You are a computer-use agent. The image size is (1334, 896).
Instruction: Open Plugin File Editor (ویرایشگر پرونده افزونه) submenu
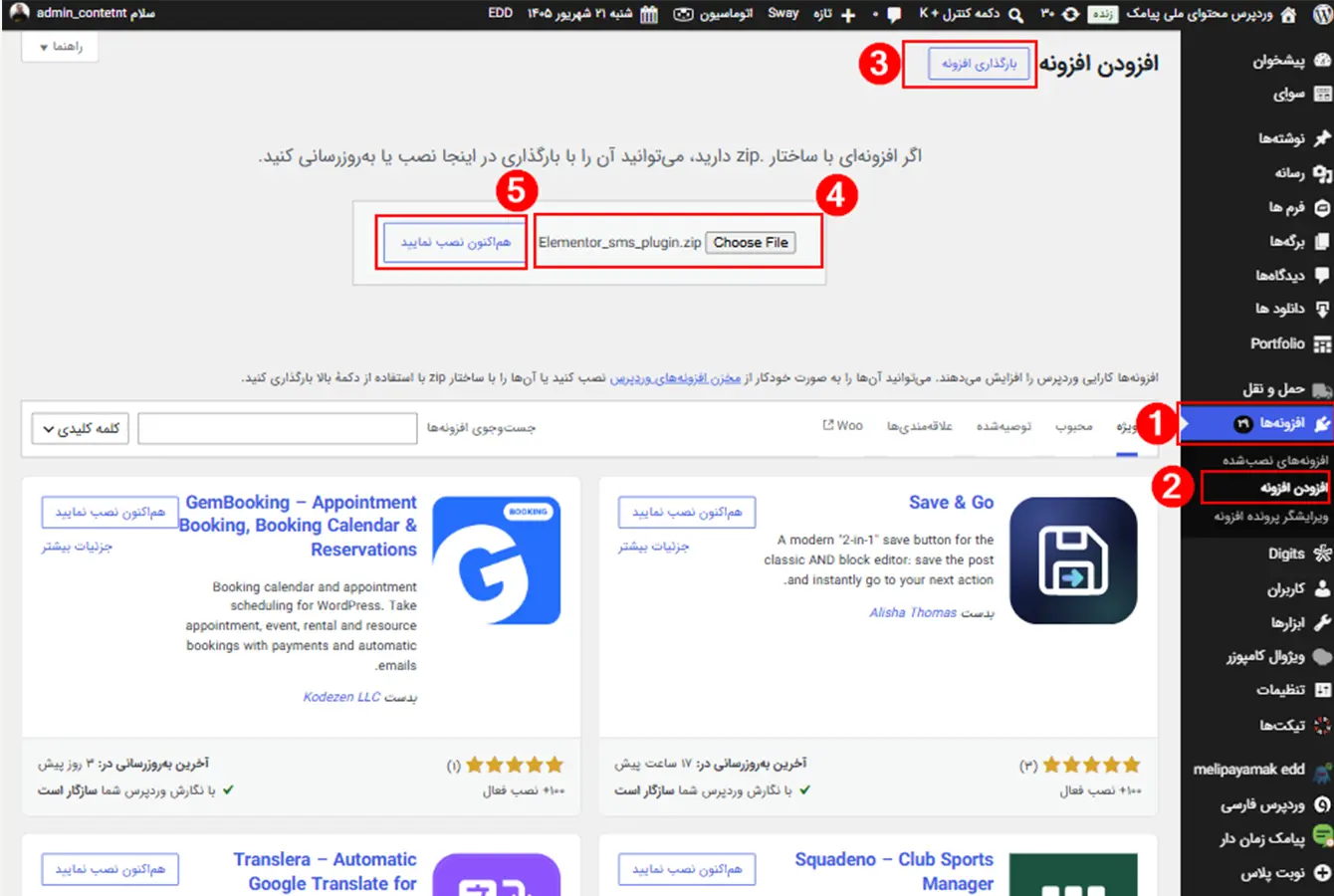[x=1271, y=516]
